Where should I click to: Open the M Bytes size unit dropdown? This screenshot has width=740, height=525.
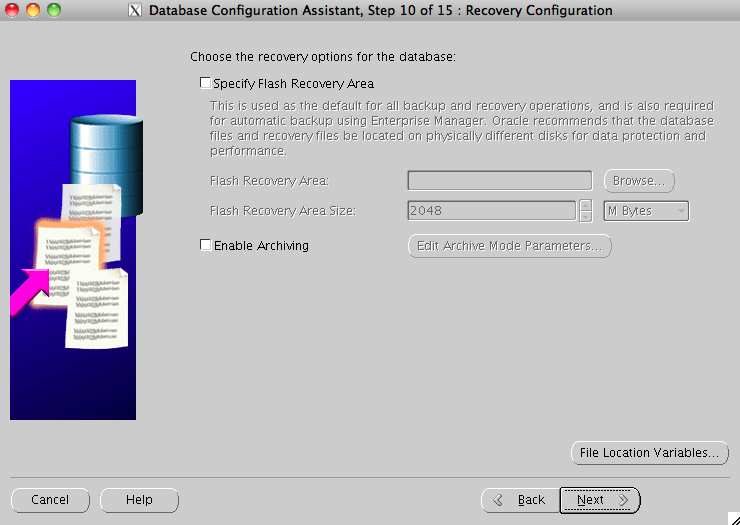point(647,211)
